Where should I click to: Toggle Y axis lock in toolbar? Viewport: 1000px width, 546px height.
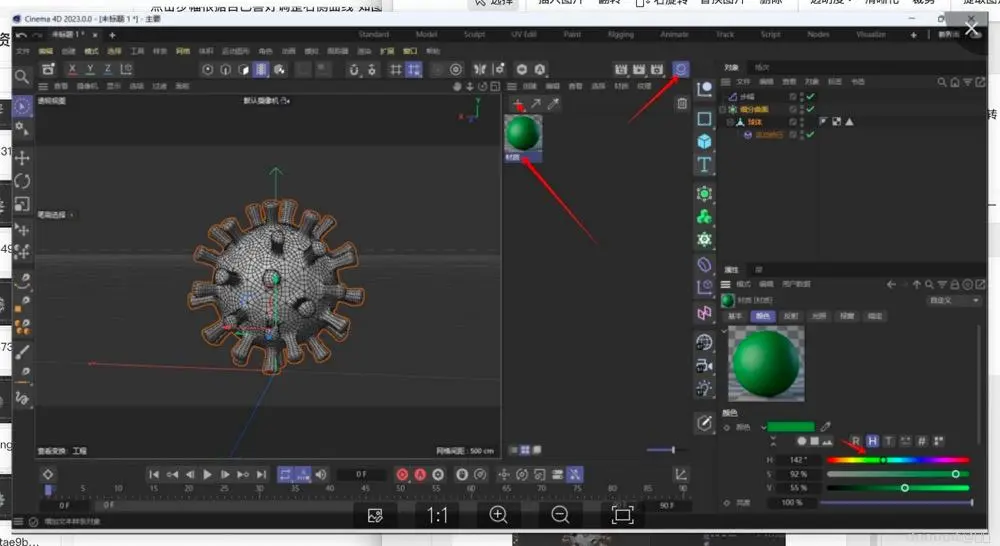(90, 69)
